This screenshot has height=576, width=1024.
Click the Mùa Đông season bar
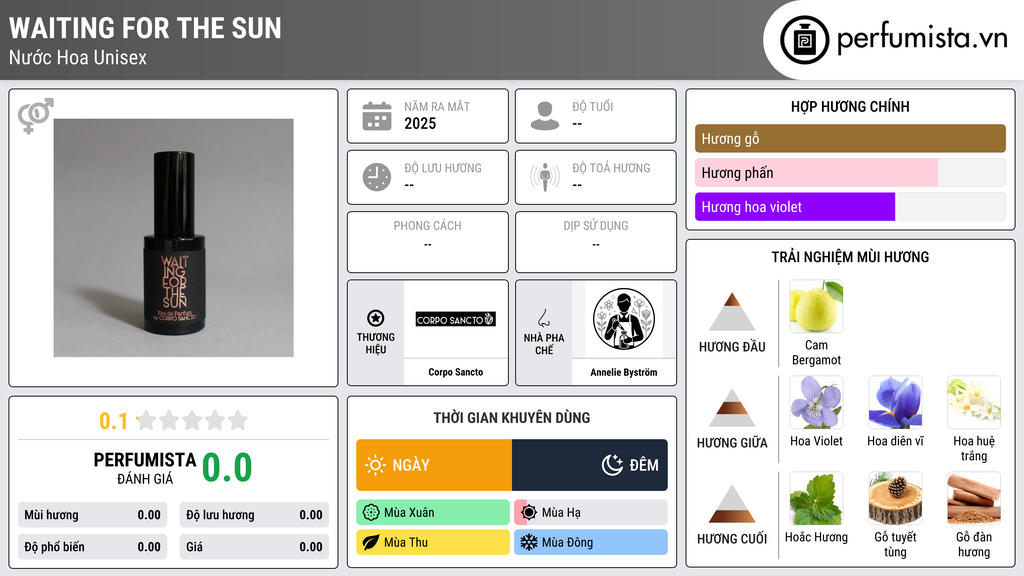tap(591, 542)
